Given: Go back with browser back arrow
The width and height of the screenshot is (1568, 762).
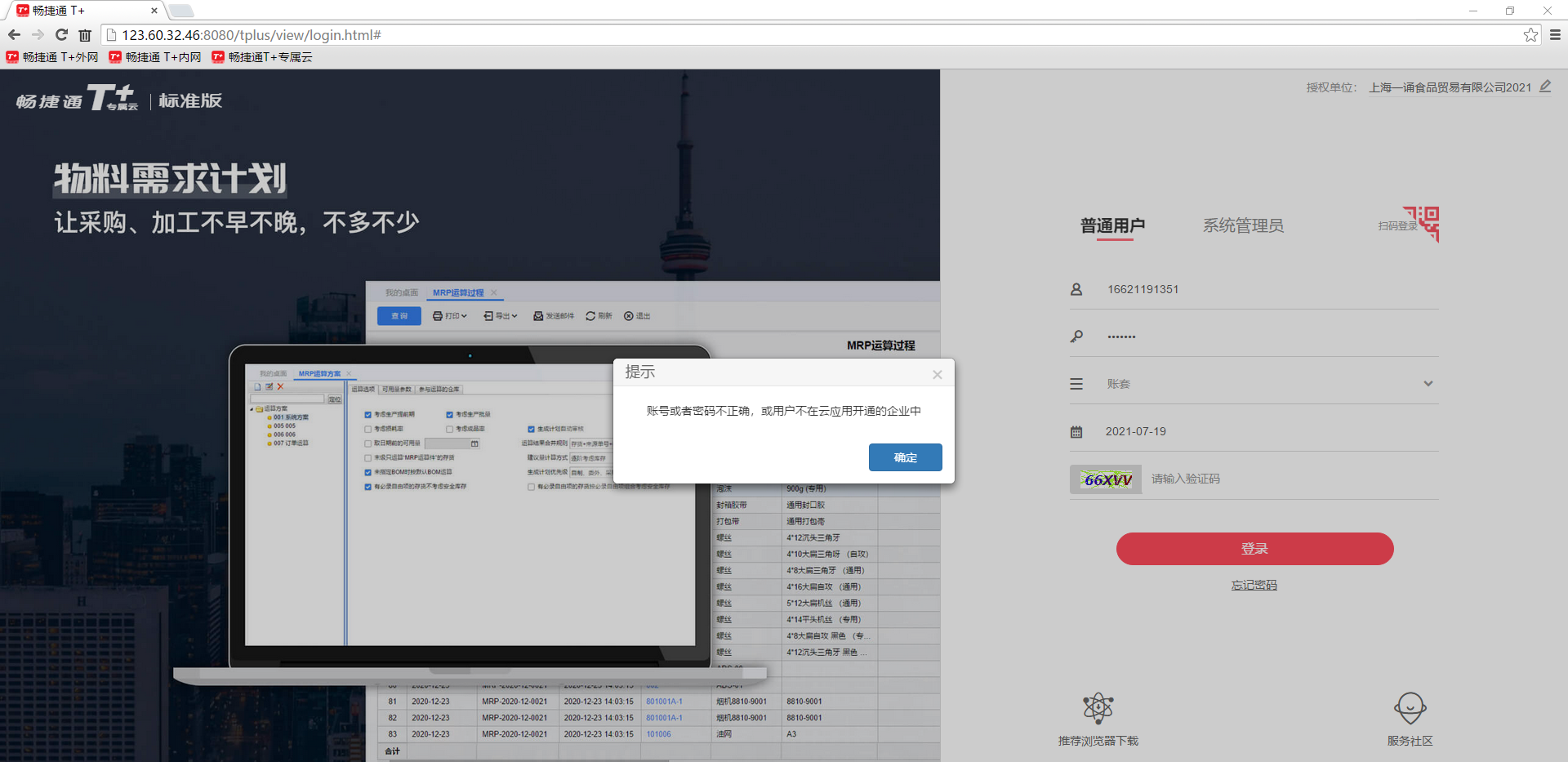Looking at the screenshot, I should pyautogui.click(x=14, y=34).
